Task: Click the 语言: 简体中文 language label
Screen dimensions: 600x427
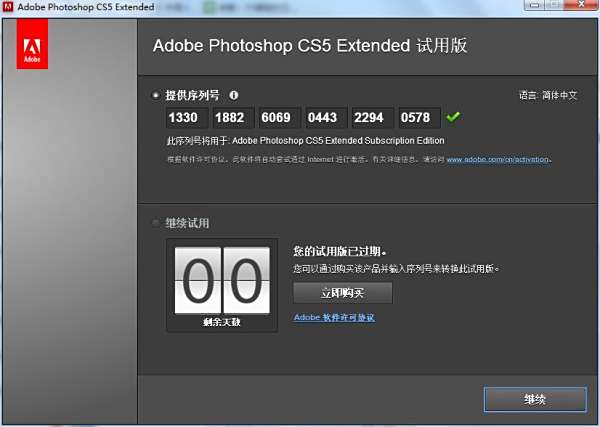Action: click(x=548, y=95)
